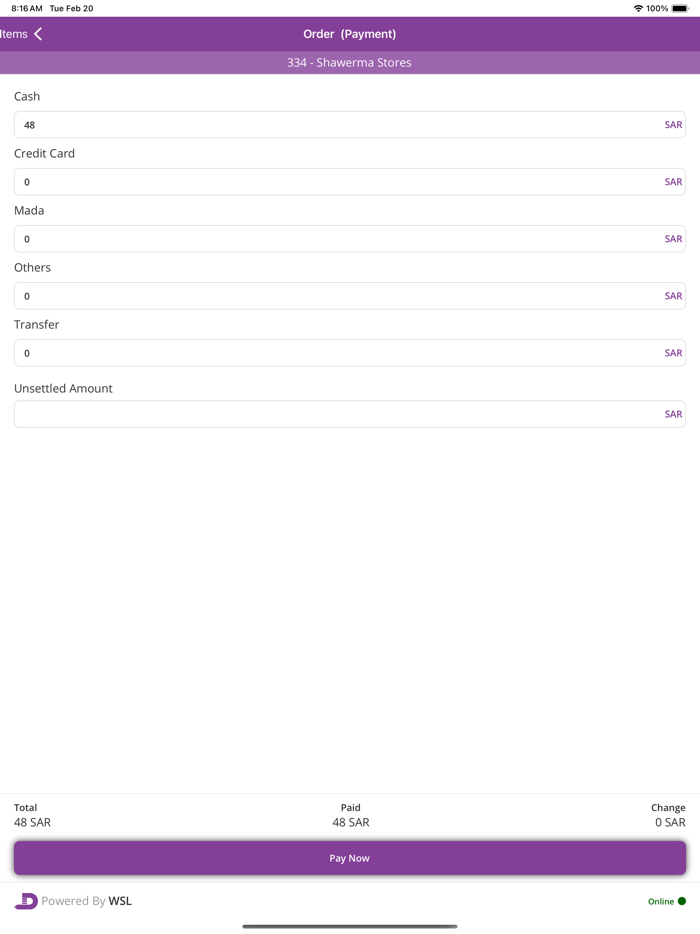This screenshot has width=700, height=934.
Task: Click the WSL logo icon
Action: pyautogui.click(x=26, y=901)
